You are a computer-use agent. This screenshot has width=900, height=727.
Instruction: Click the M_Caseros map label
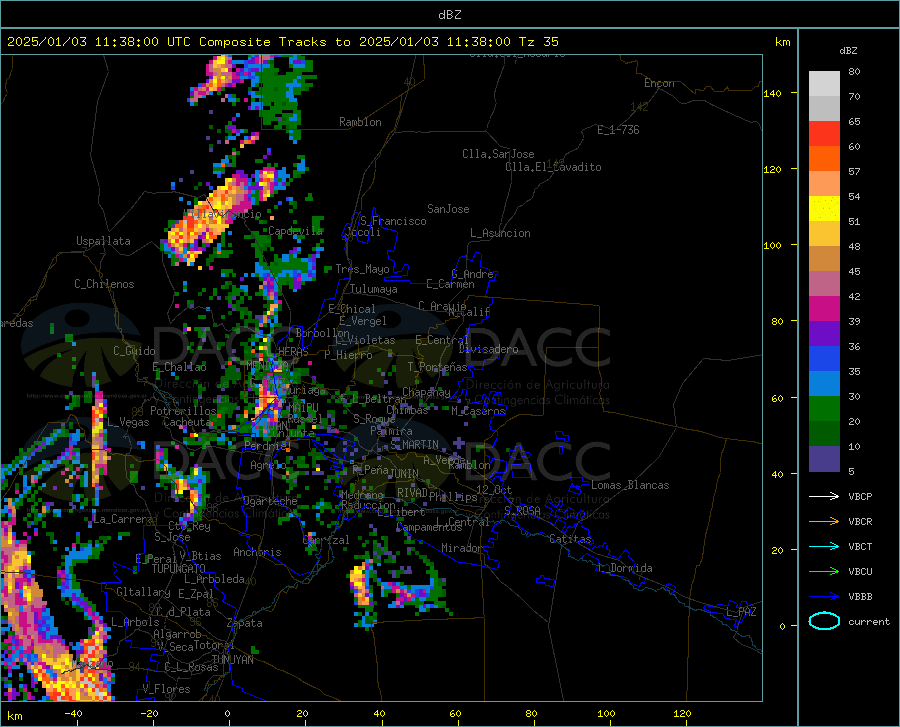pyautogui.click(x=478, y=411)
